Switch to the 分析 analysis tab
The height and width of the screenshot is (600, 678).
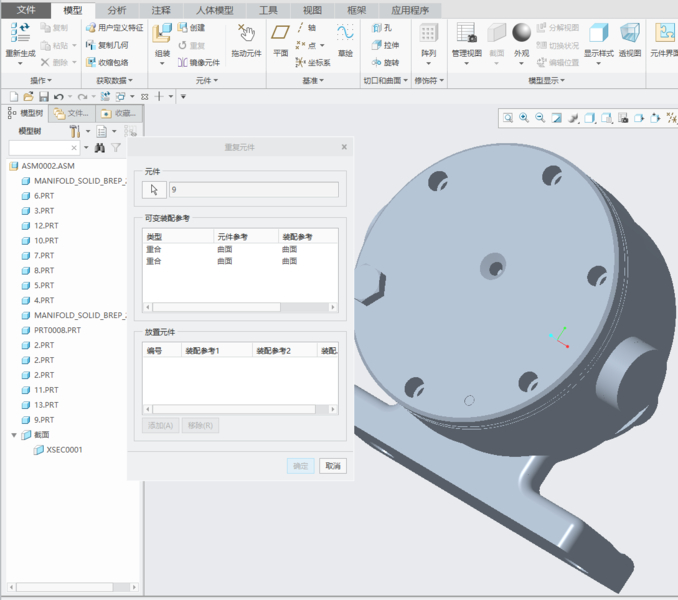117,10
